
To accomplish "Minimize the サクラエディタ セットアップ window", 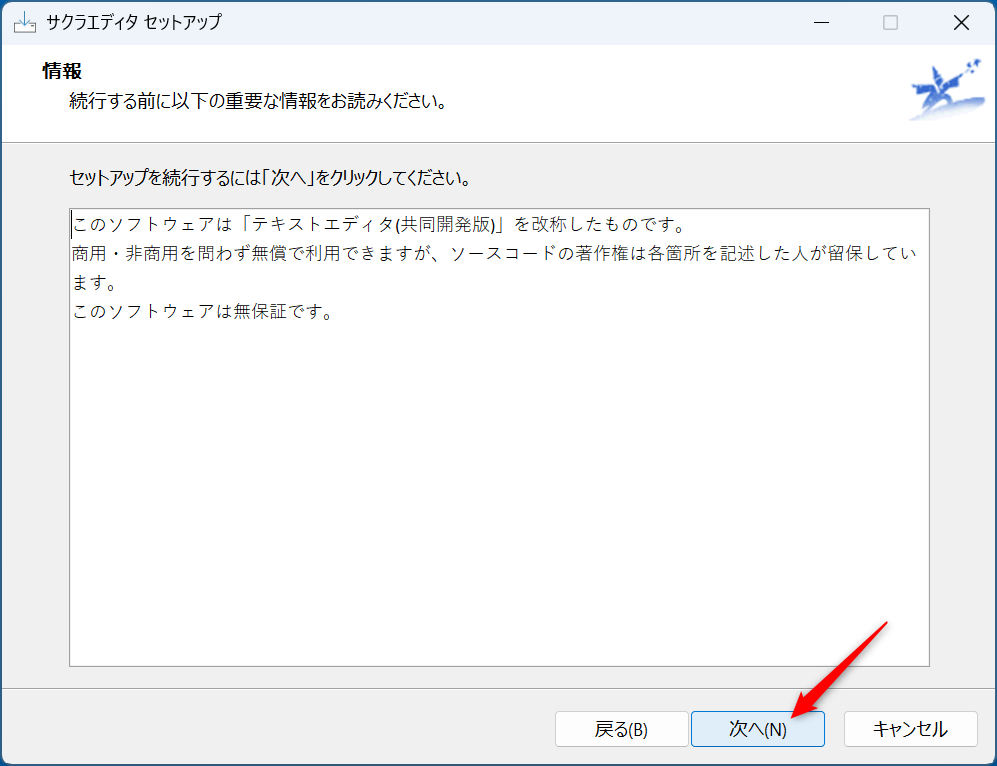I will tap(822, 23).
